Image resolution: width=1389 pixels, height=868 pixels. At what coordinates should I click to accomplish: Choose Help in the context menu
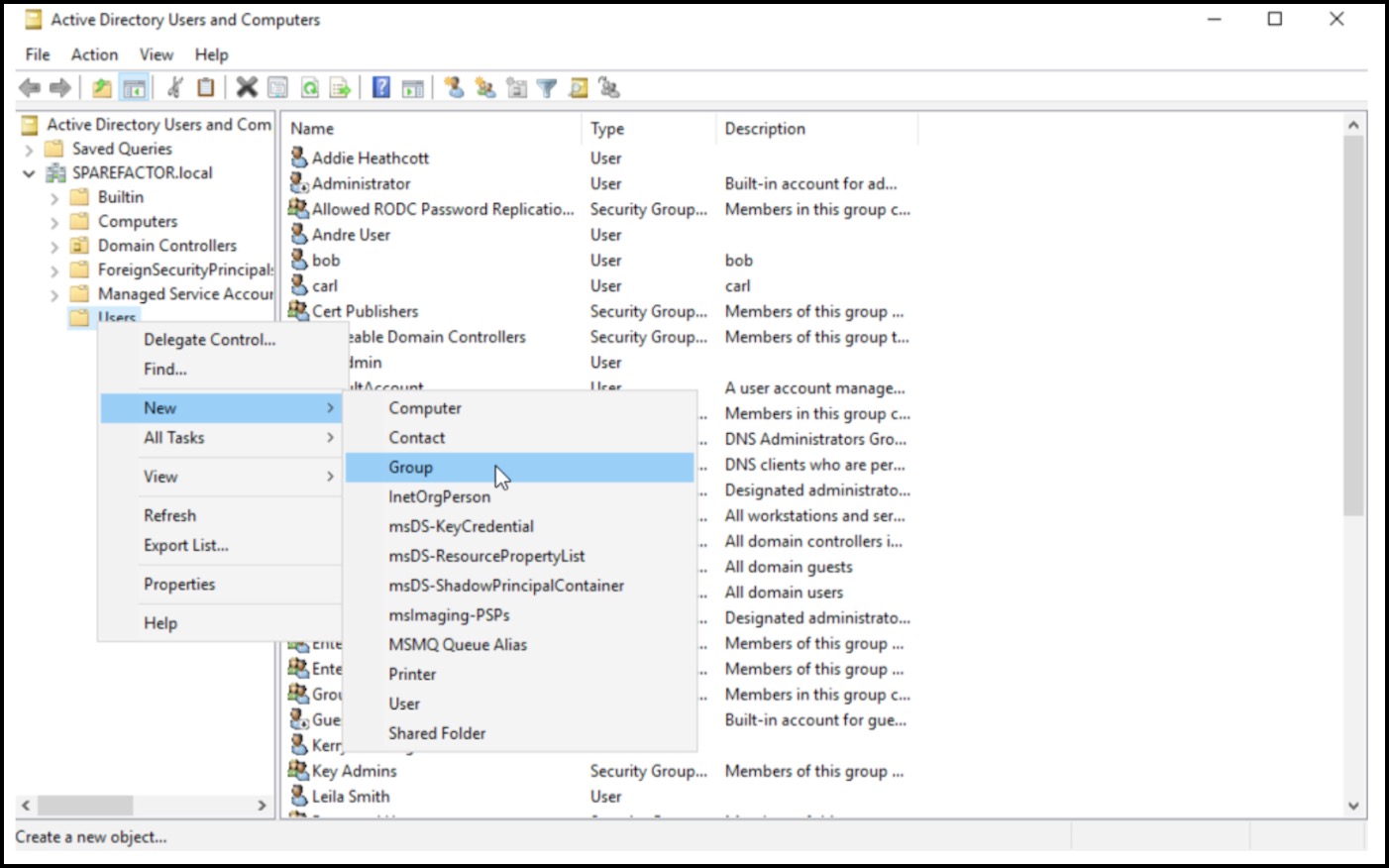click(x=221, y=622)
